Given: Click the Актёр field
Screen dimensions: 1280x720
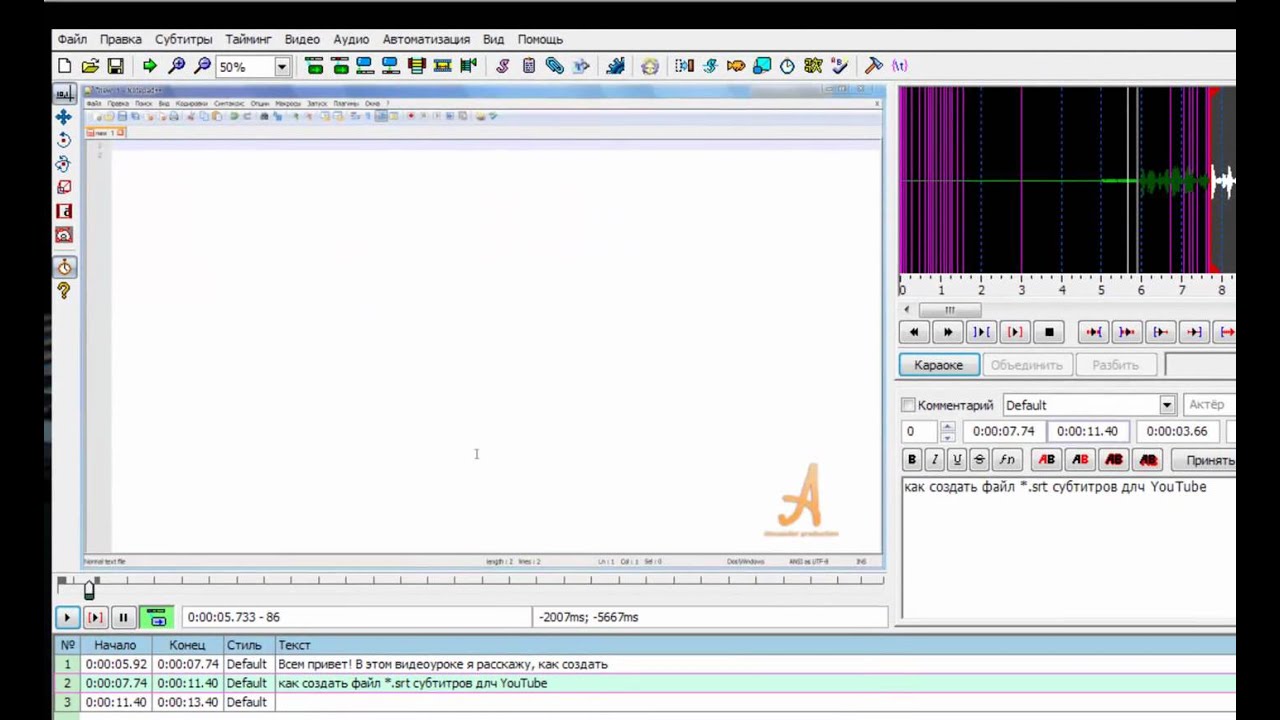Looking at the screenshot, I should [x=1210, y=405].
